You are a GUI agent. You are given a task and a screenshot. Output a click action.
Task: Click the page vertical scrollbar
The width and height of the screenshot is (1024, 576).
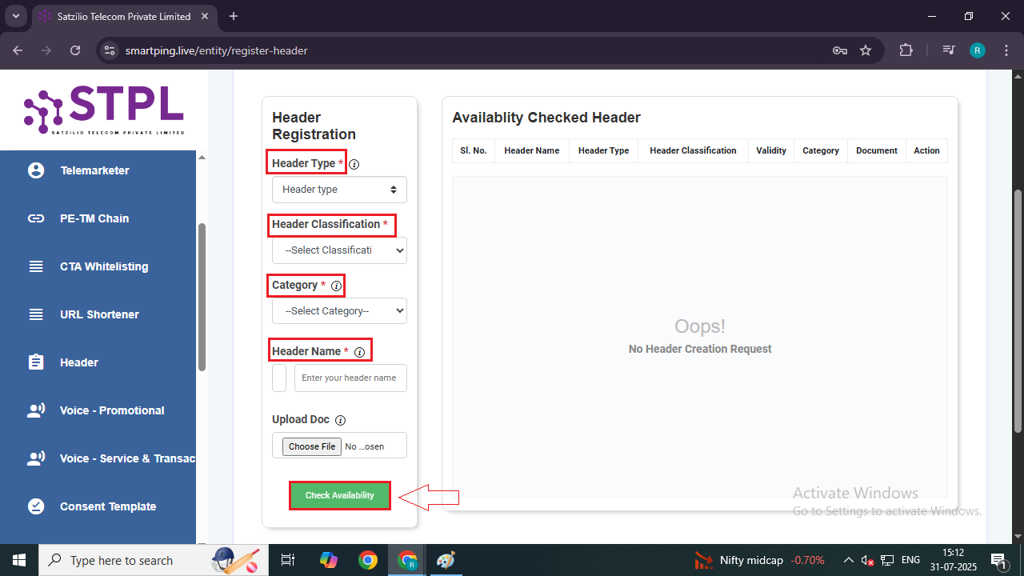point(1017,310)
